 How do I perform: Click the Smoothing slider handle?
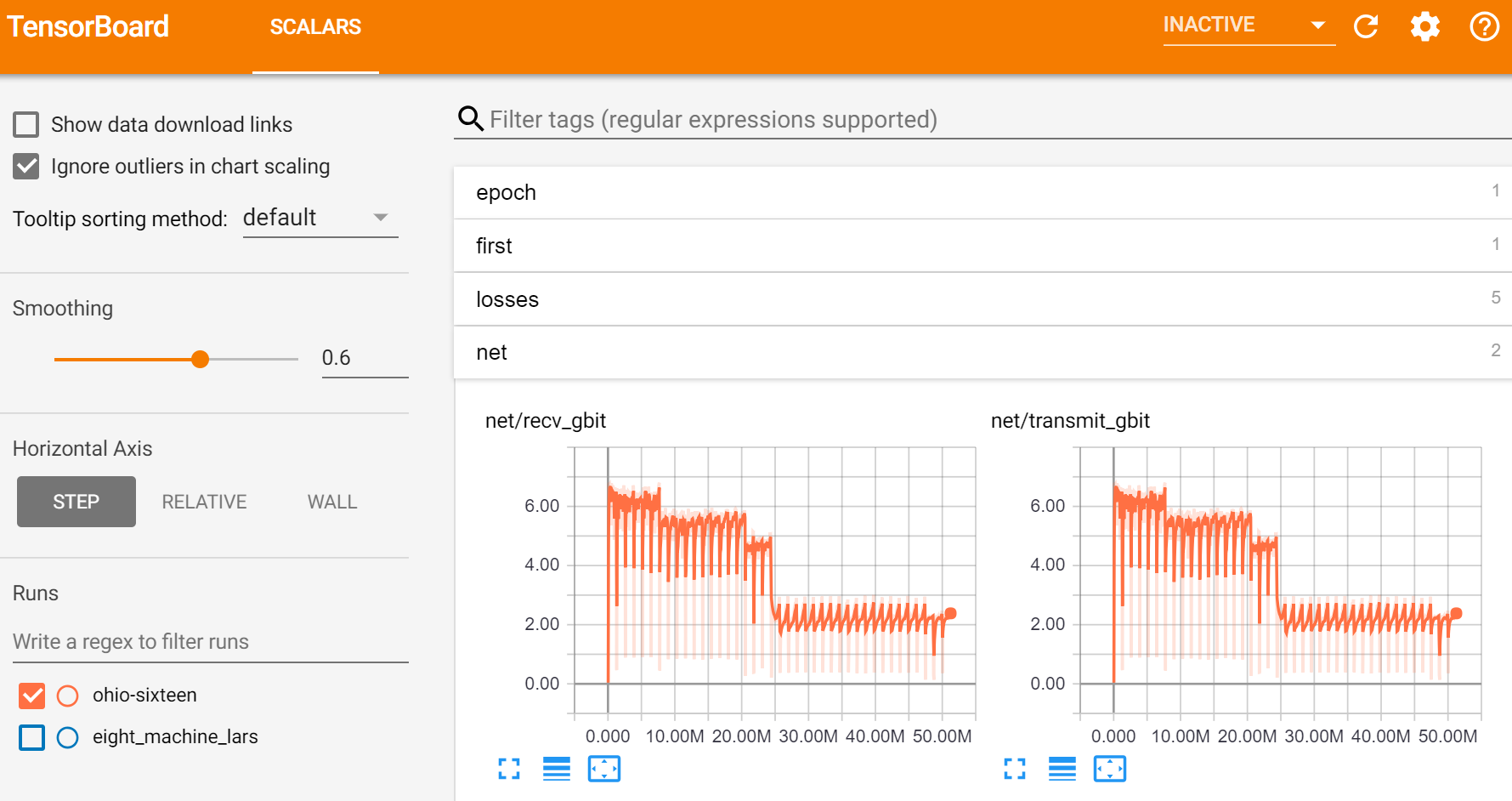click(x=200, y=360)
